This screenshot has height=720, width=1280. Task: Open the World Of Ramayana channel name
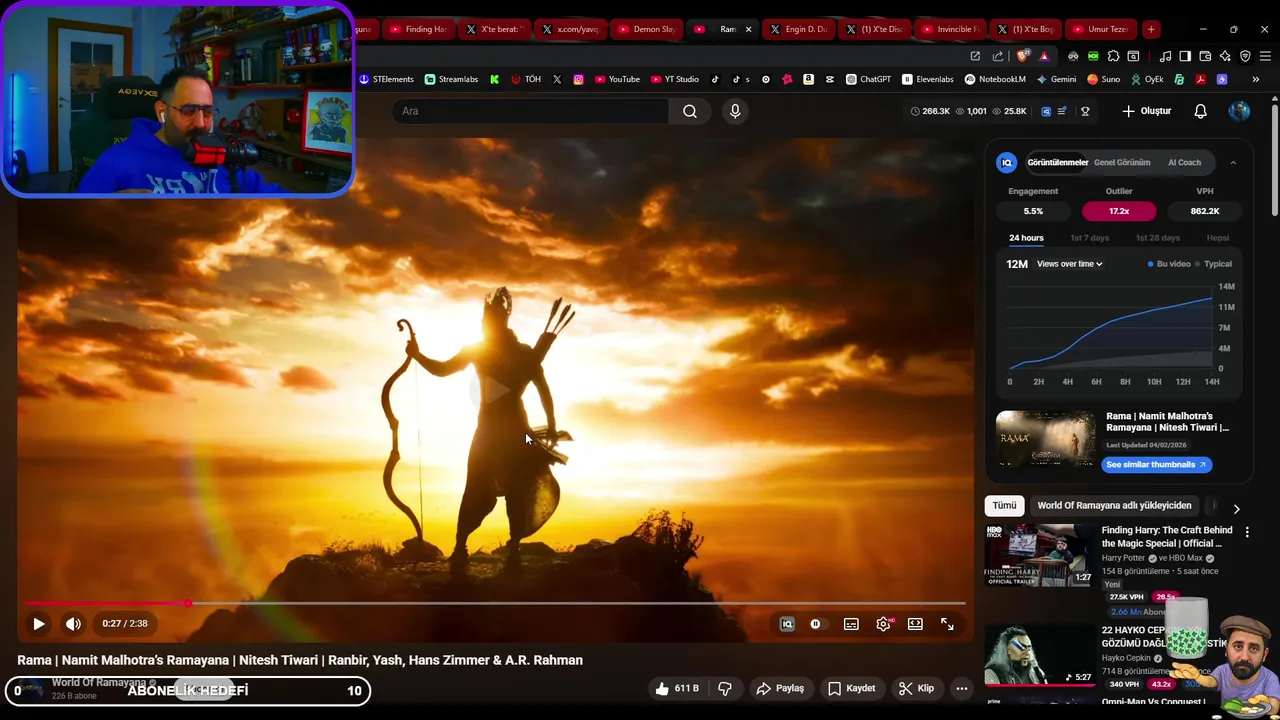click(98, 682)
